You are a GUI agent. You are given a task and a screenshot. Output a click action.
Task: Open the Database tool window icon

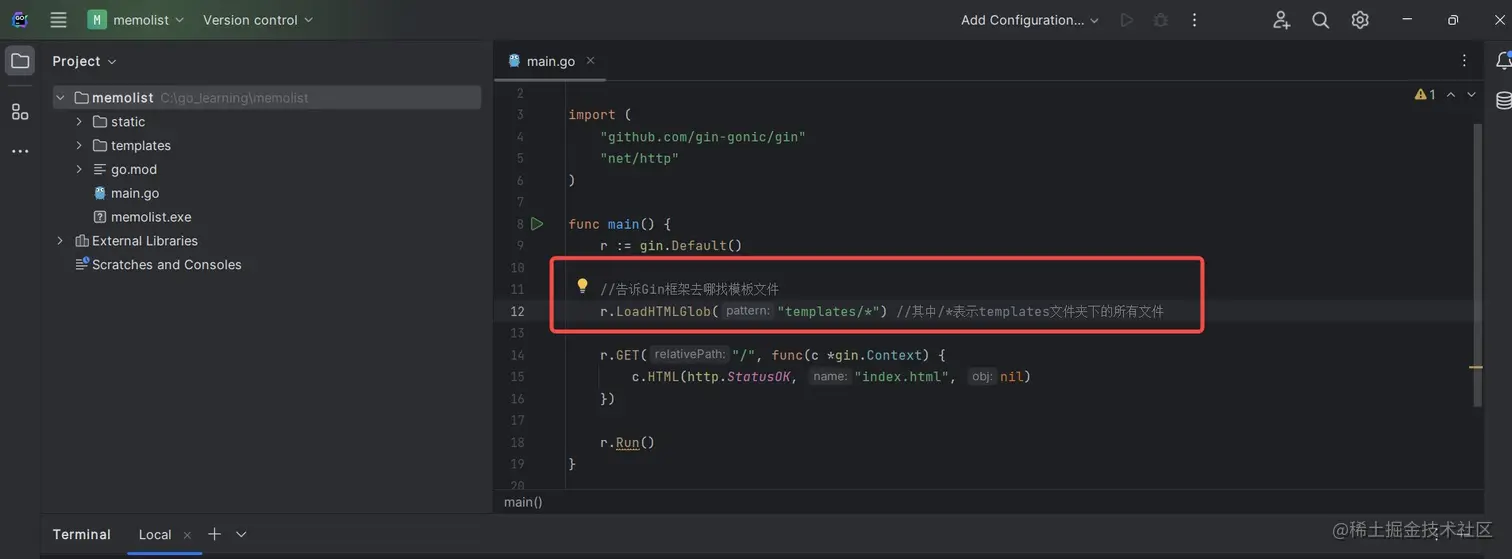click(x=1502, y=100)
